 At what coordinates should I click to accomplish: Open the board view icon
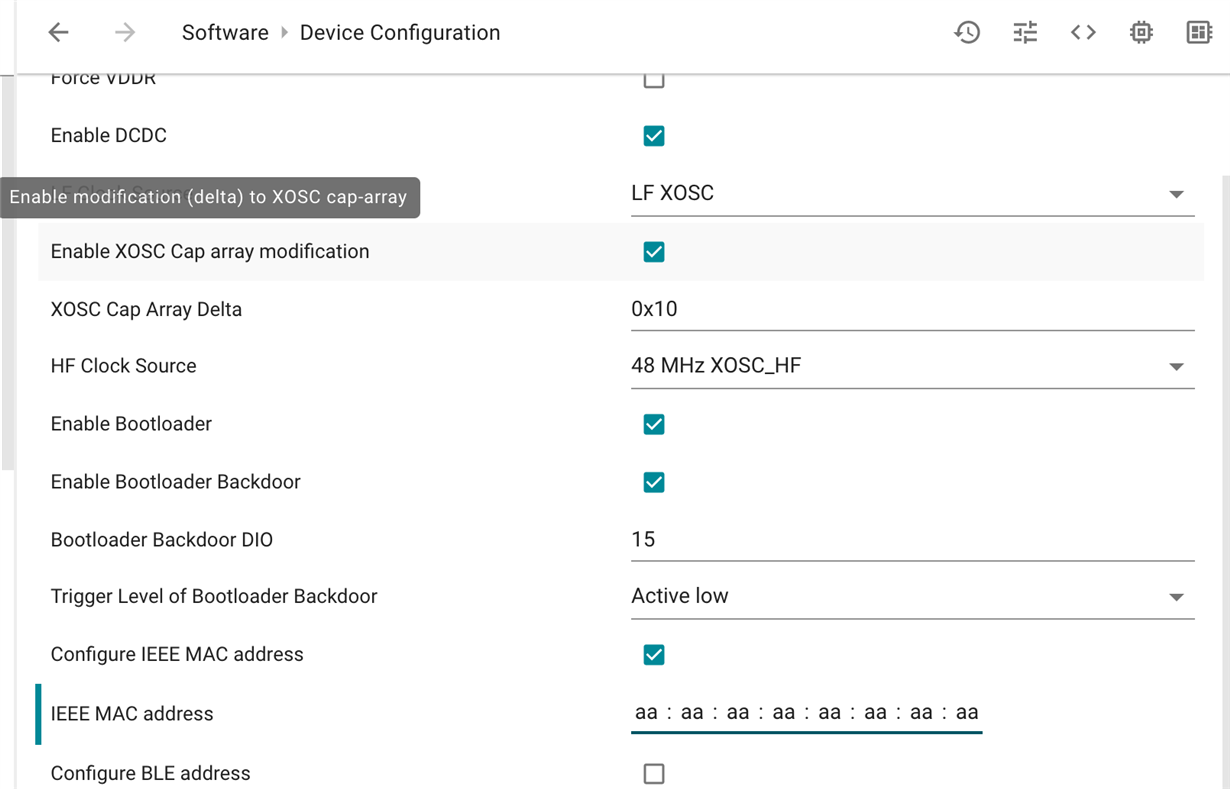coord(1199,32)
